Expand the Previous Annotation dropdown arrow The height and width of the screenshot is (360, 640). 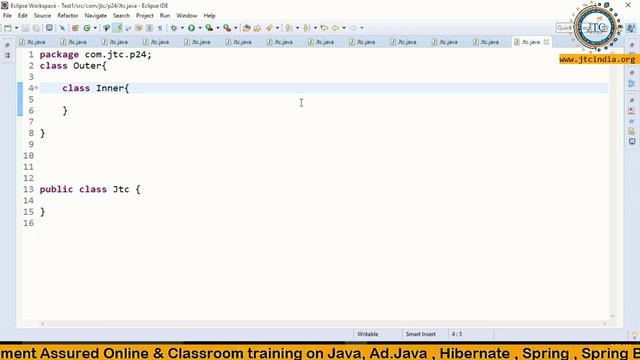tap(315, 28)
